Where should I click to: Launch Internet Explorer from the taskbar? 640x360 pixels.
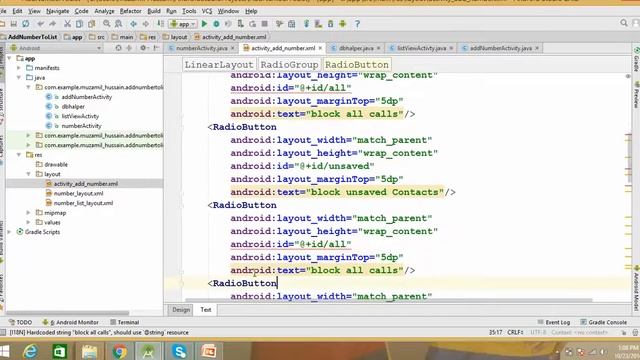30,351
